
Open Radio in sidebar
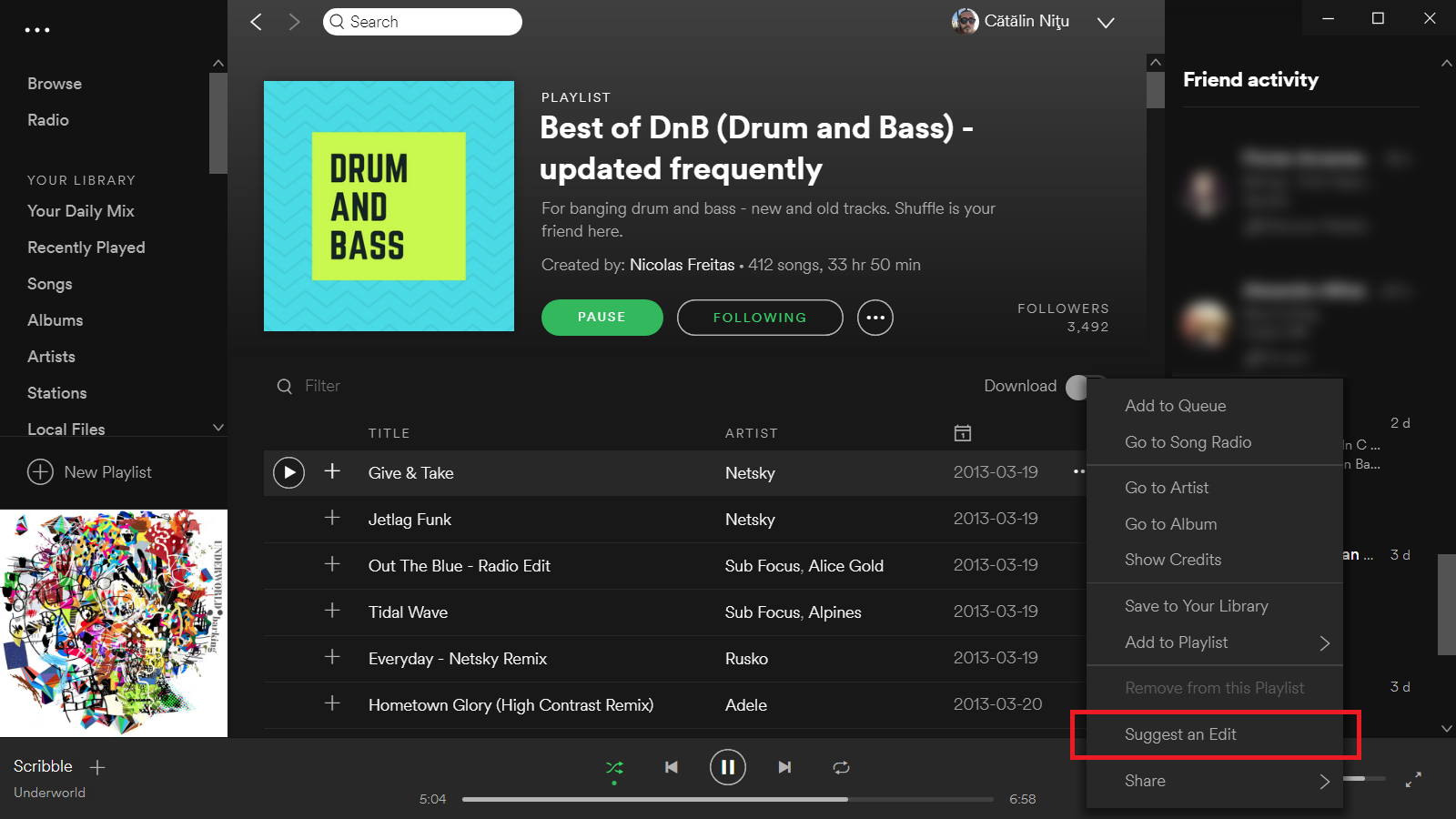click(x=48, y=120)
